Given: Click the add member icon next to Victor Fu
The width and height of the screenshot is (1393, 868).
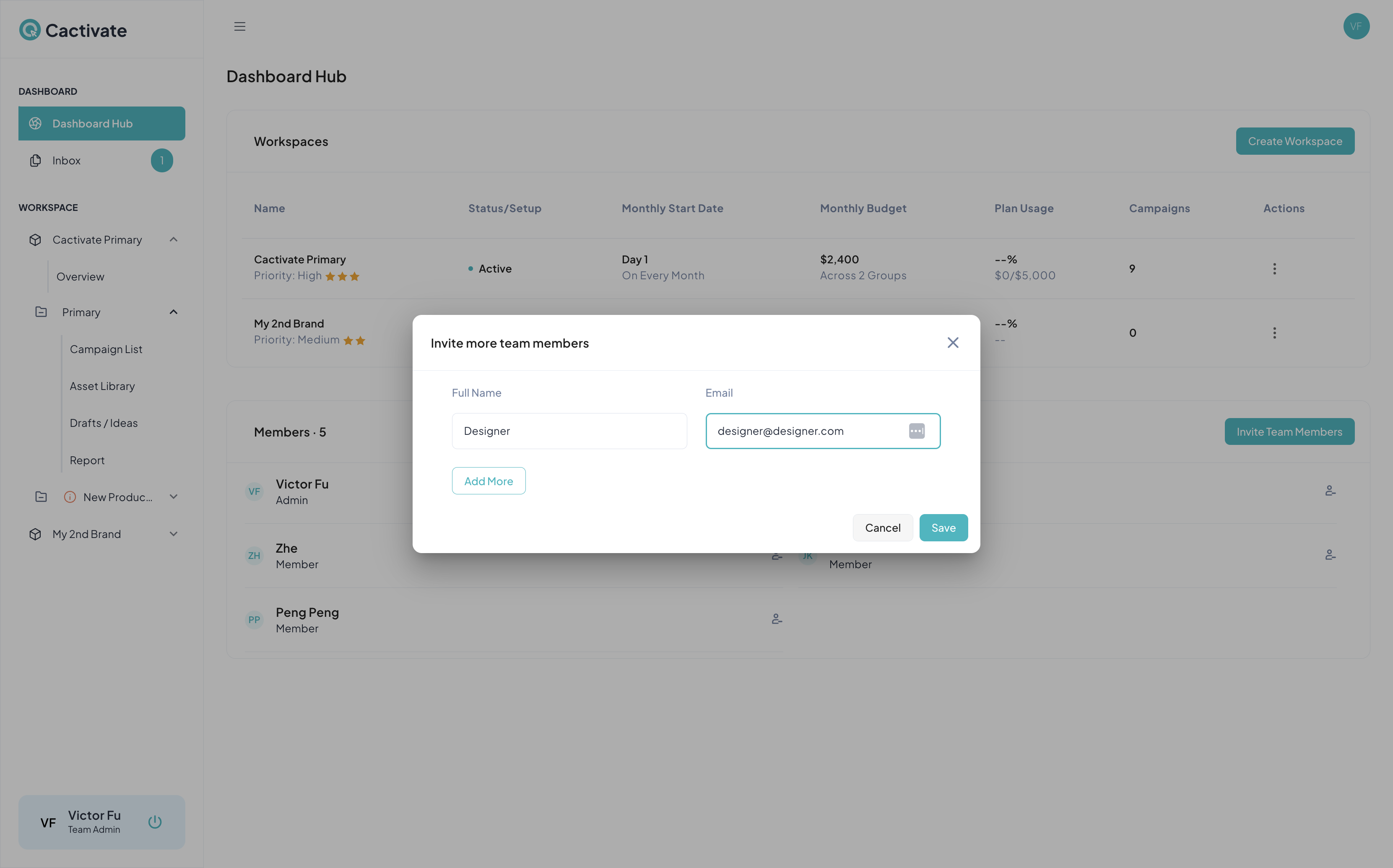Looking at the screenshot, I should click(1330, 491).
